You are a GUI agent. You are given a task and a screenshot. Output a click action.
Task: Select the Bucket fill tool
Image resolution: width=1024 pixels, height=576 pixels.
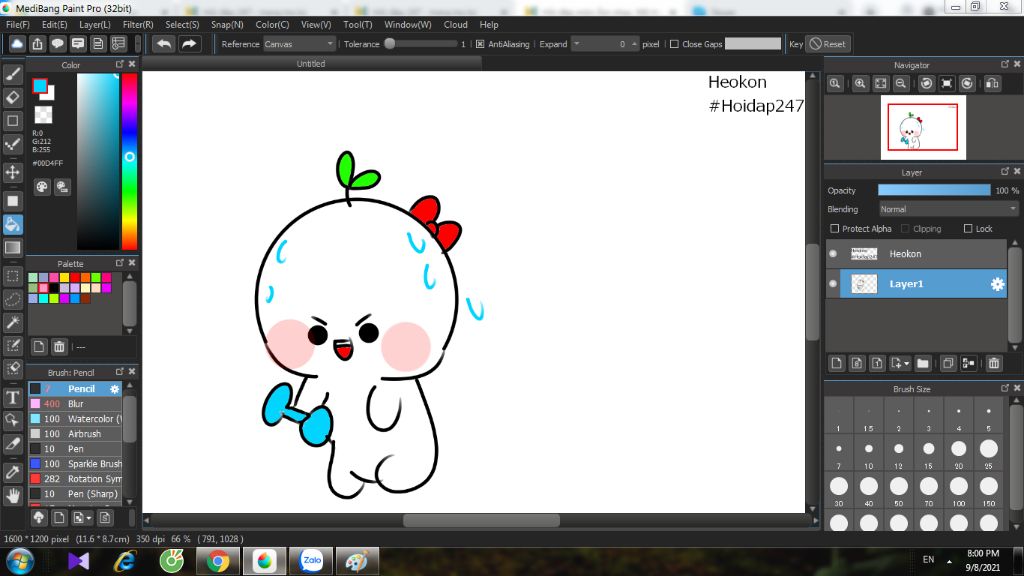coord(12,224)
